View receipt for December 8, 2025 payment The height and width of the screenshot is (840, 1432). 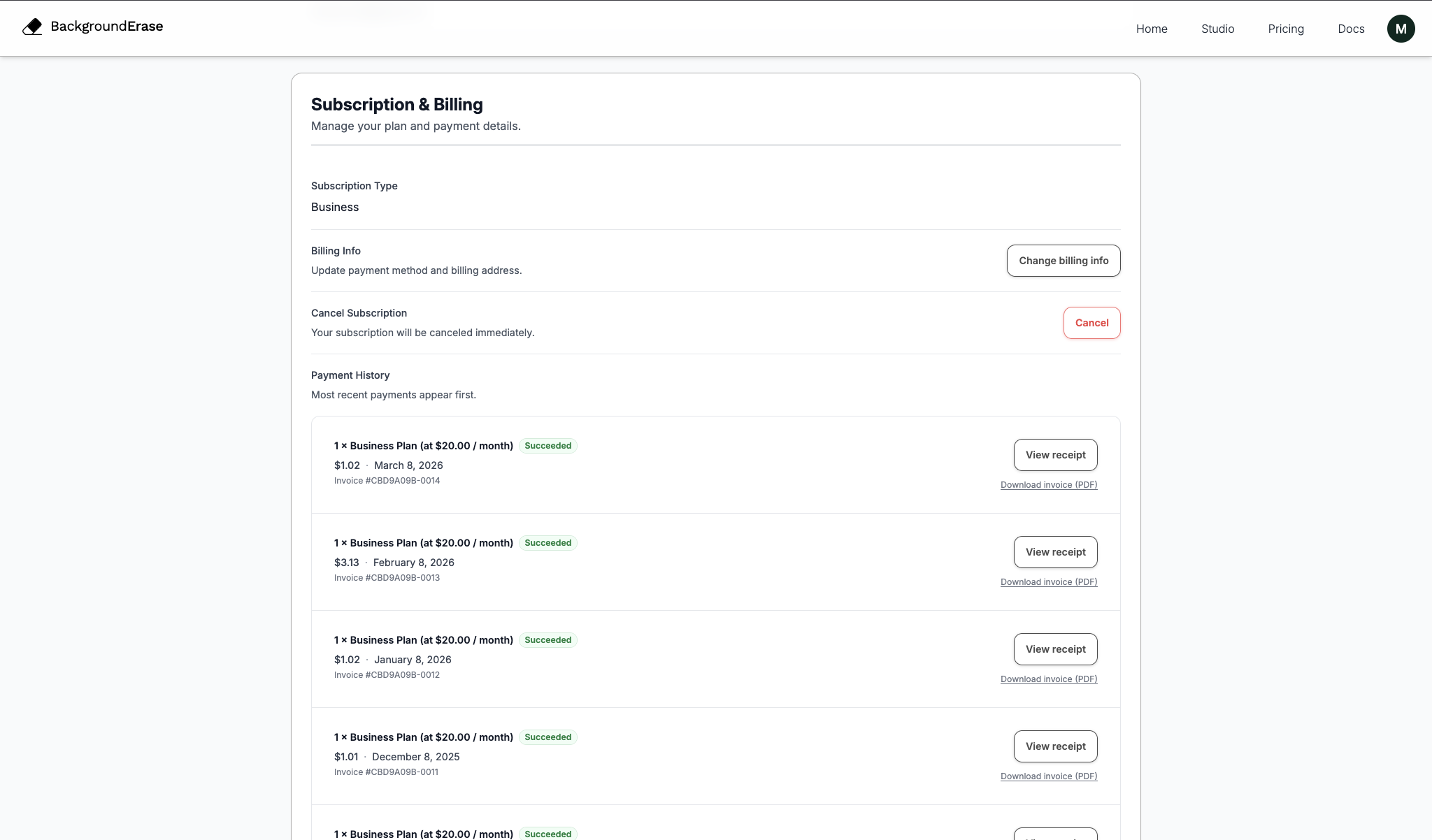pos(1055,746)
